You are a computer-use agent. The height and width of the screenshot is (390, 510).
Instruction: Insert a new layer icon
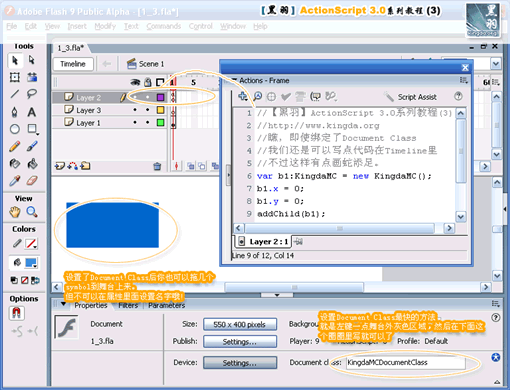pyautogui.click(x=60, y=166)
